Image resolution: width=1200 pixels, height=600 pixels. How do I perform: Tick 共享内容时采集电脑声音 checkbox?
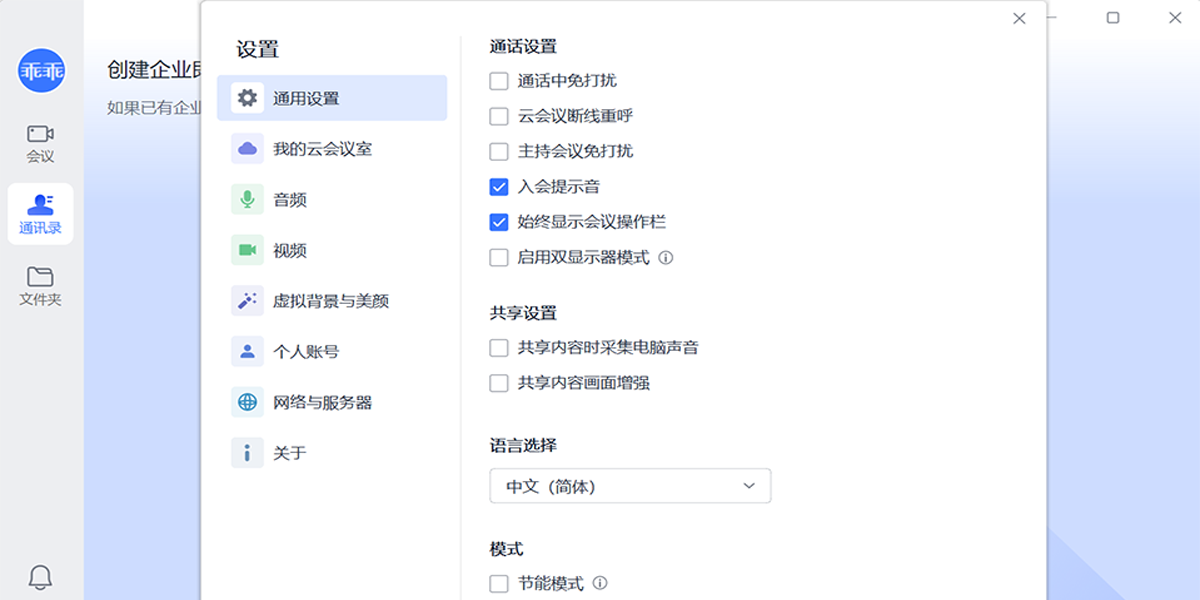(499, 348)
